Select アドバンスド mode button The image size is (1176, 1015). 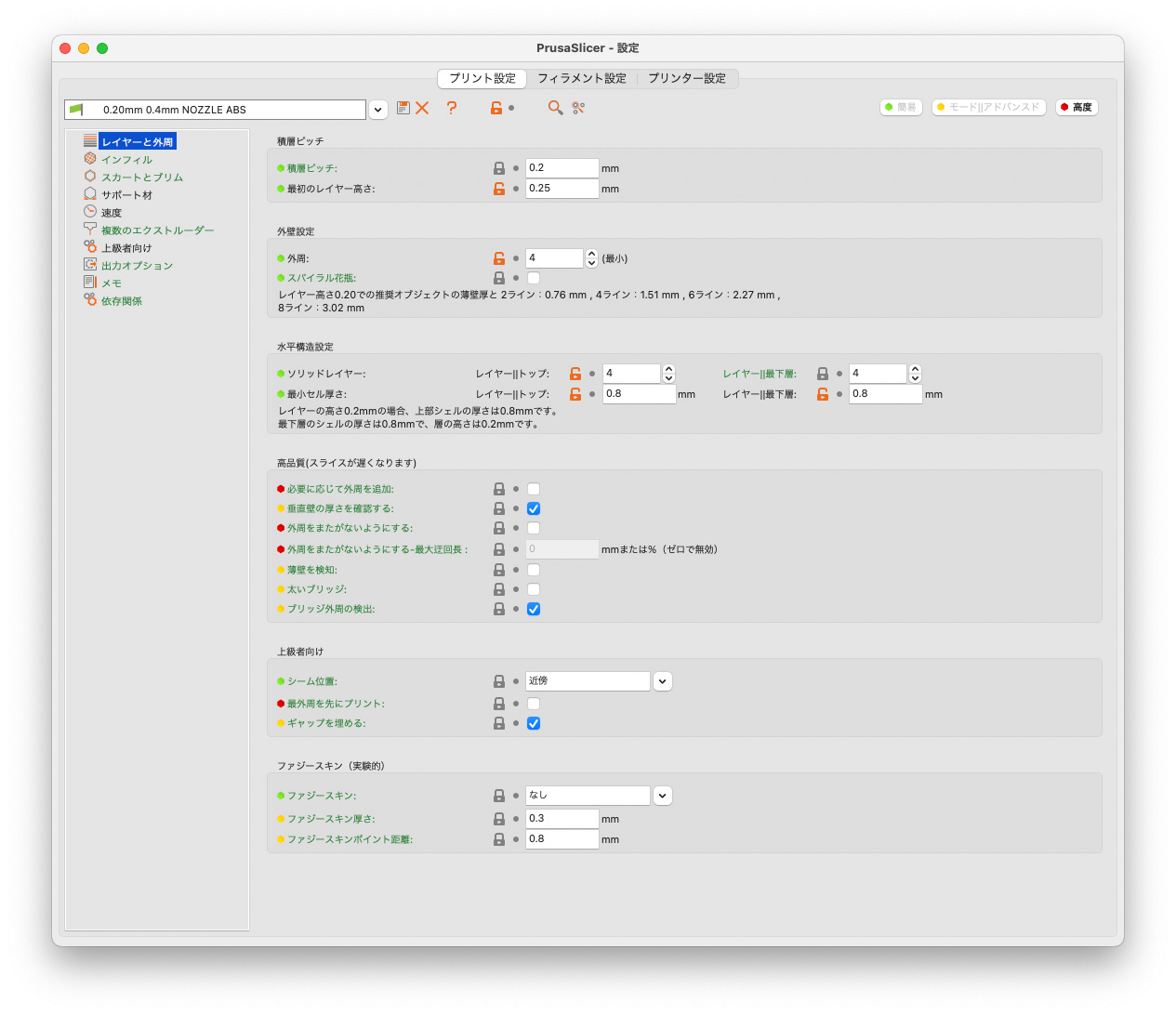coord(989,107)
